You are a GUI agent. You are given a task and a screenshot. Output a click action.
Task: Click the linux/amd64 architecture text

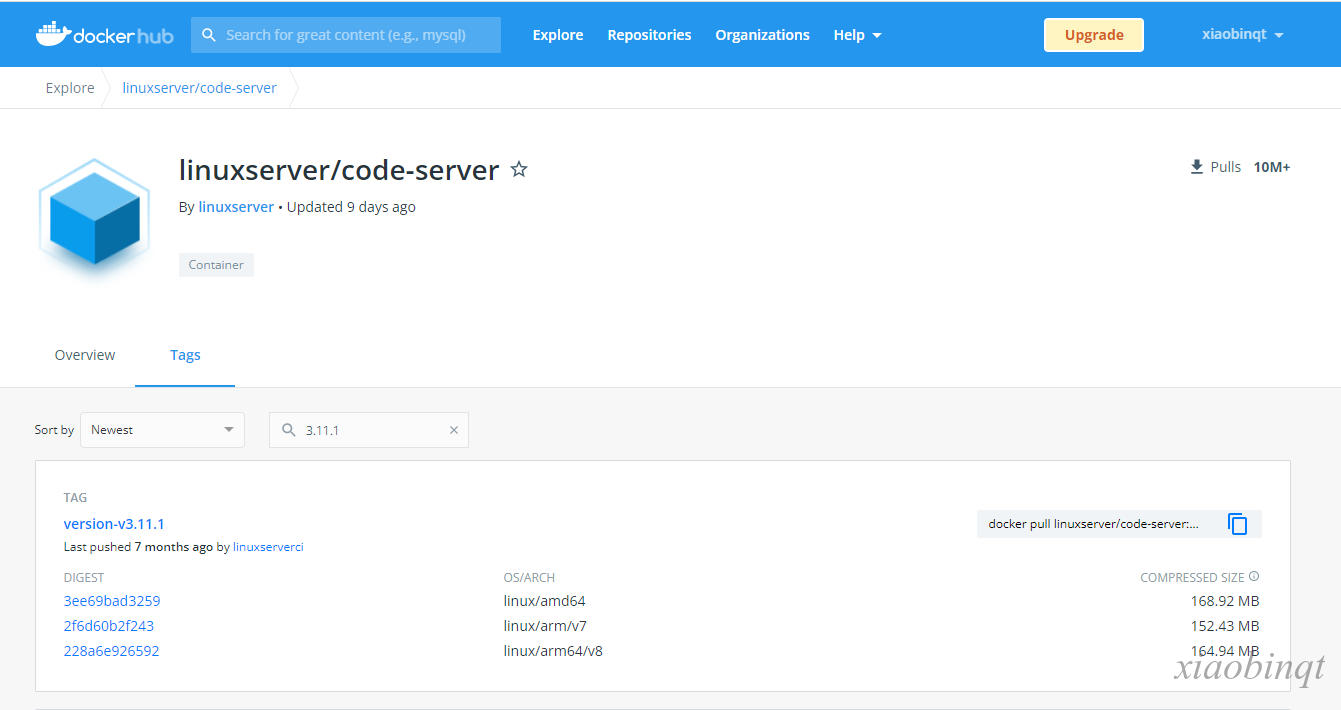coord(544,601)
